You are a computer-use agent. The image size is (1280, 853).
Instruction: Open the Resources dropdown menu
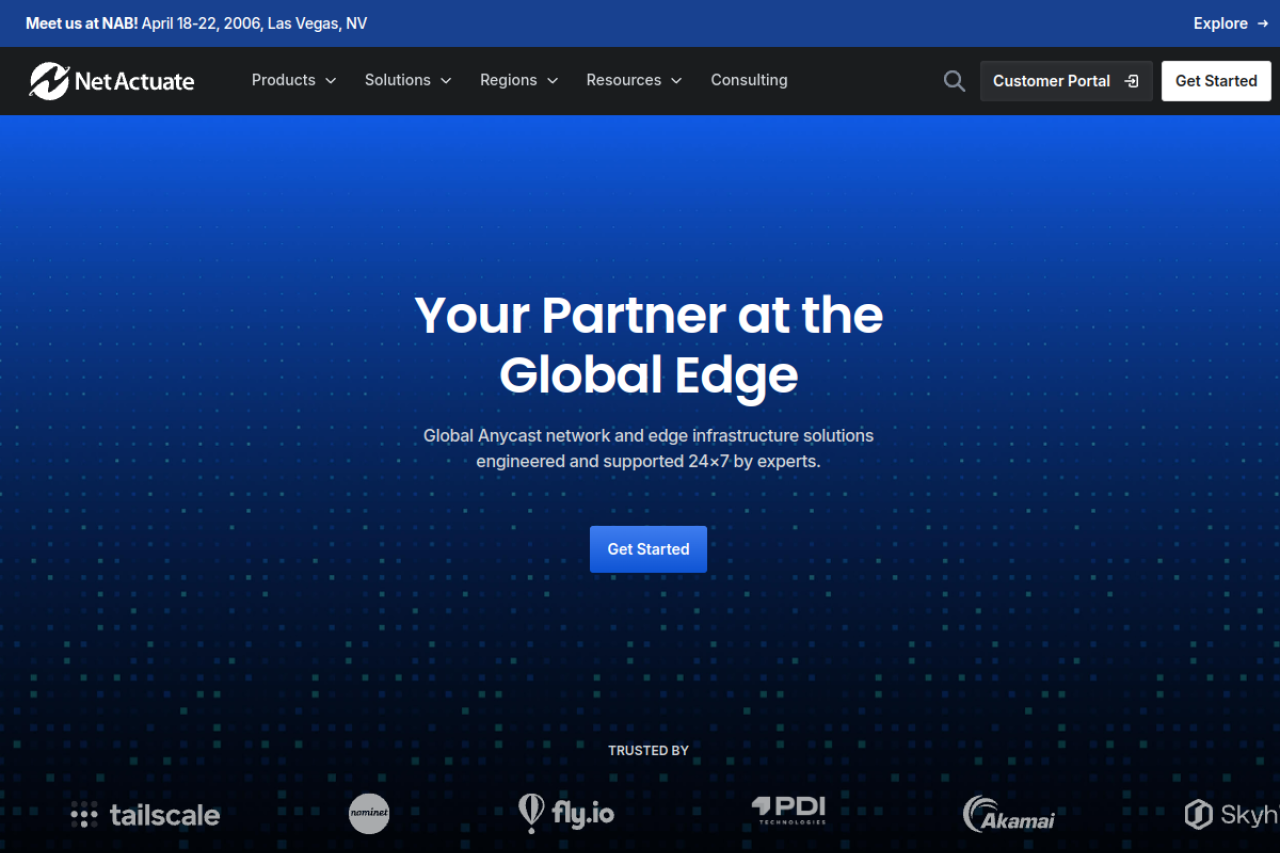coord(633,80)
